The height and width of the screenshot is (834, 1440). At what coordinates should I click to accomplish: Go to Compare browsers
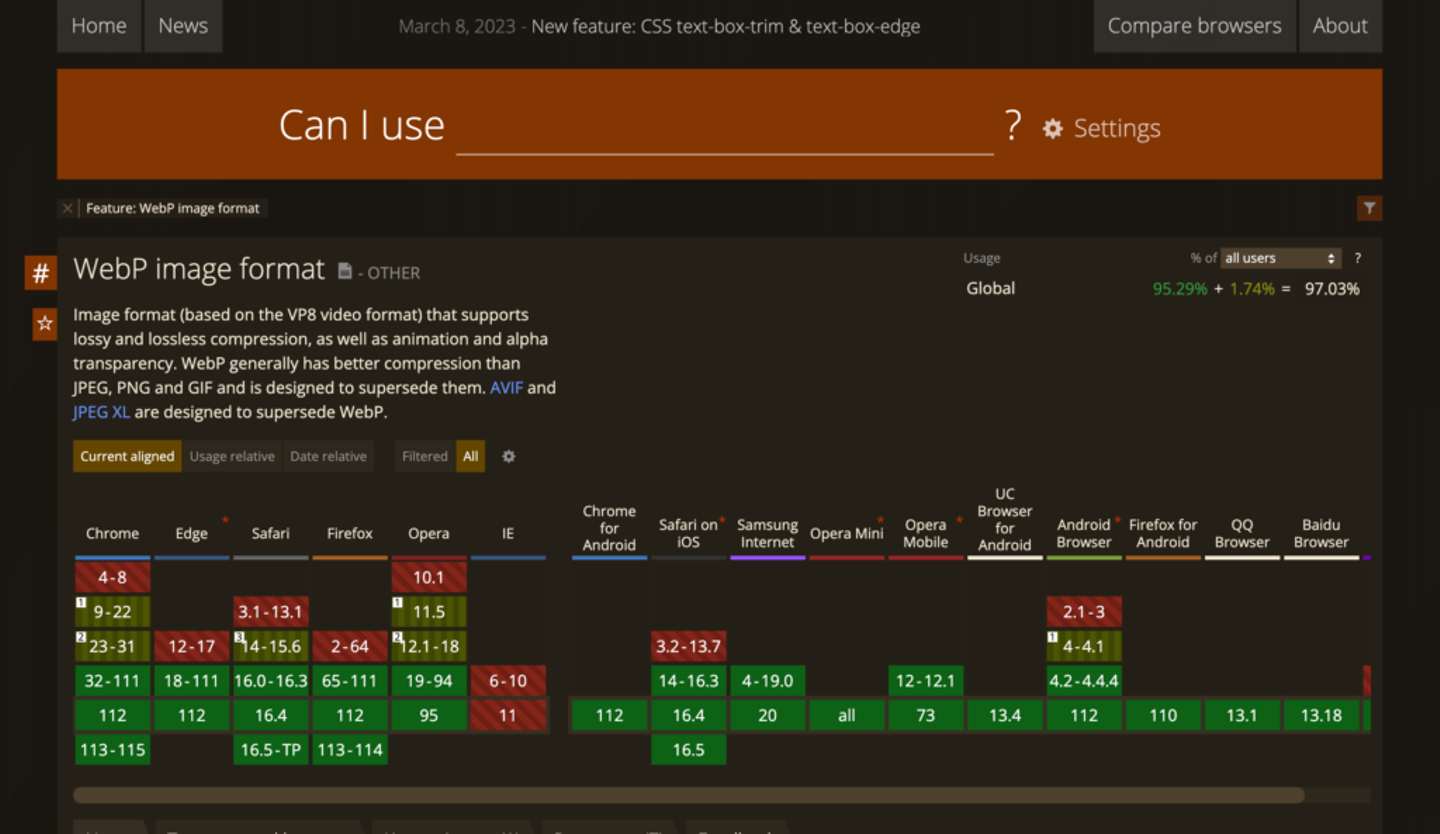click(x=1194, y=26)
